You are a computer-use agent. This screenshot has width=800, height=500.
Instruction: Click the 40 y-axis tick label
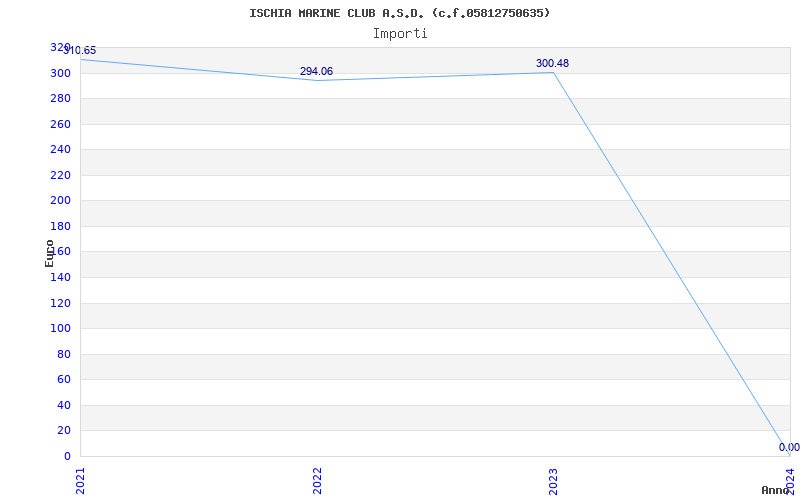pyautogui.click(x=64, y=405)
